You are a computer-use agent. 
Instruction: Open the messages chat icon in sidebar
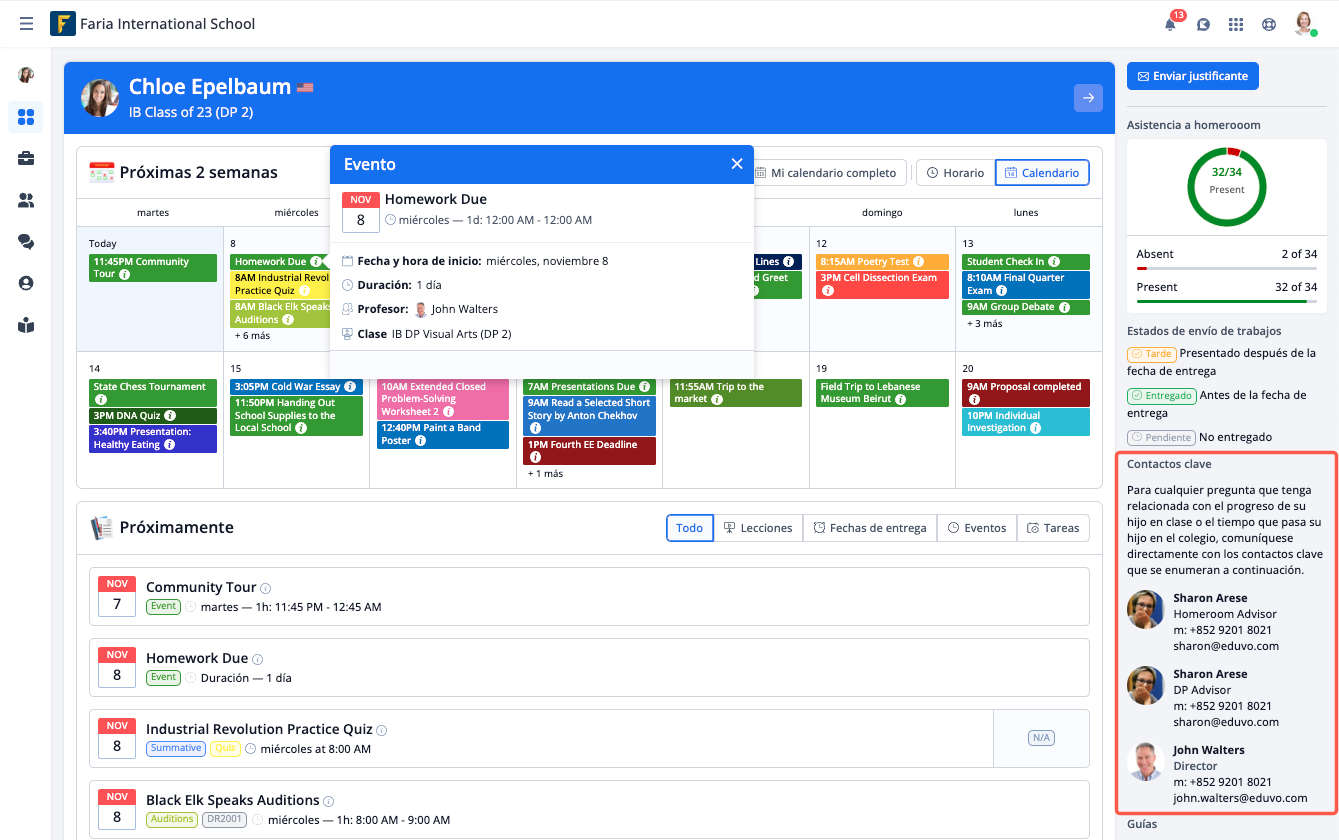point(26,242)
